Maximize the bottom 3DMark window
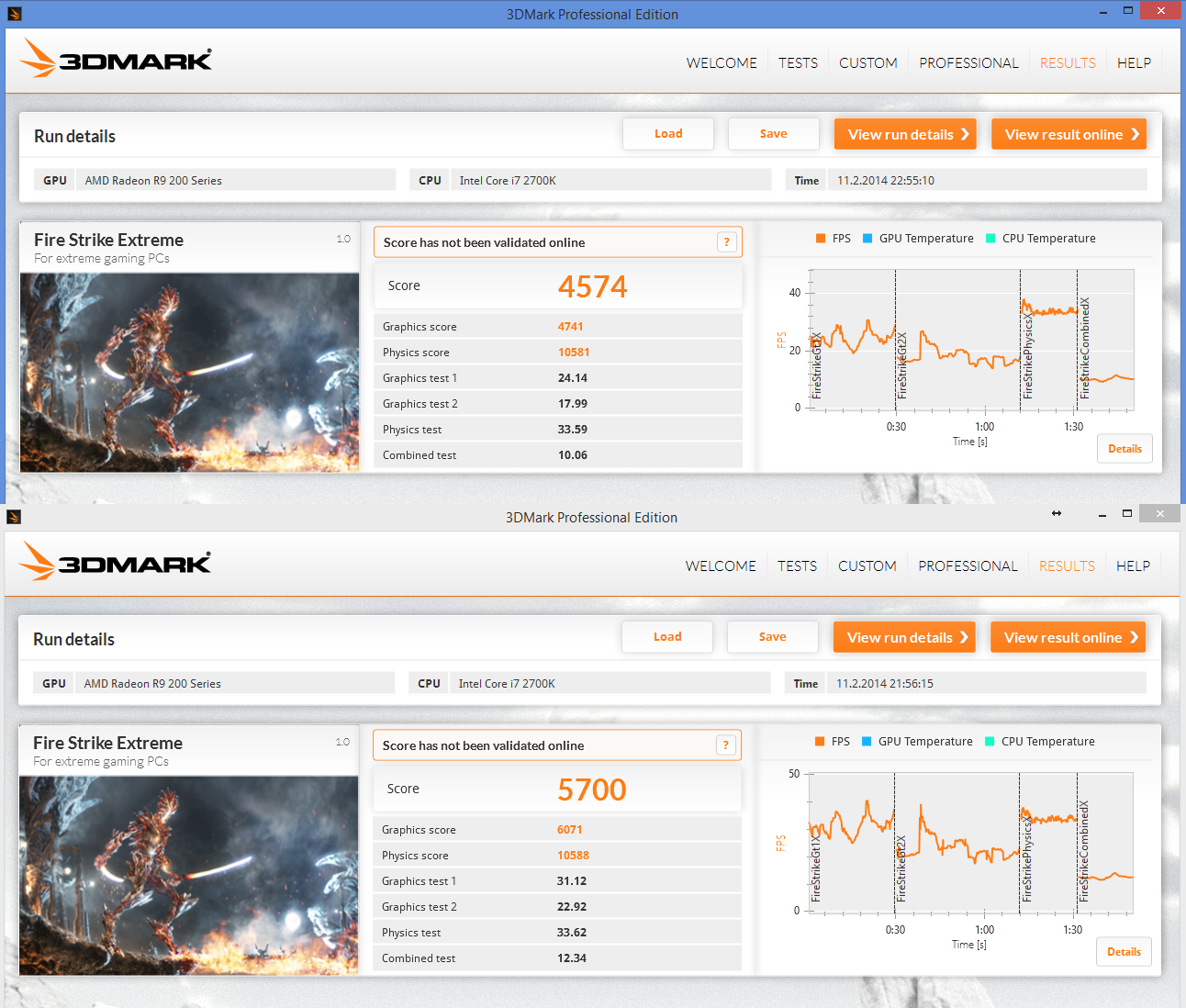This screenshot has height=1008, width=1186. point(1127,513)
